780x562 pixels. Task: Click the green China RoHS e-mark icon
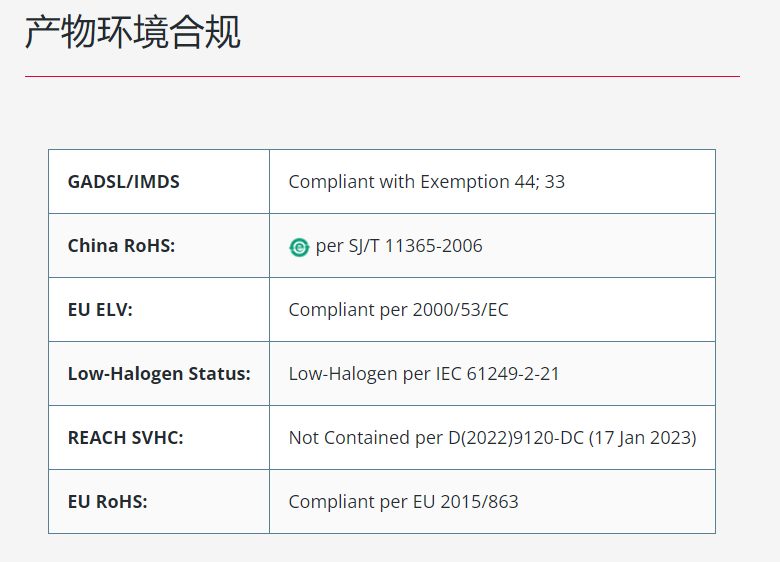299,247
